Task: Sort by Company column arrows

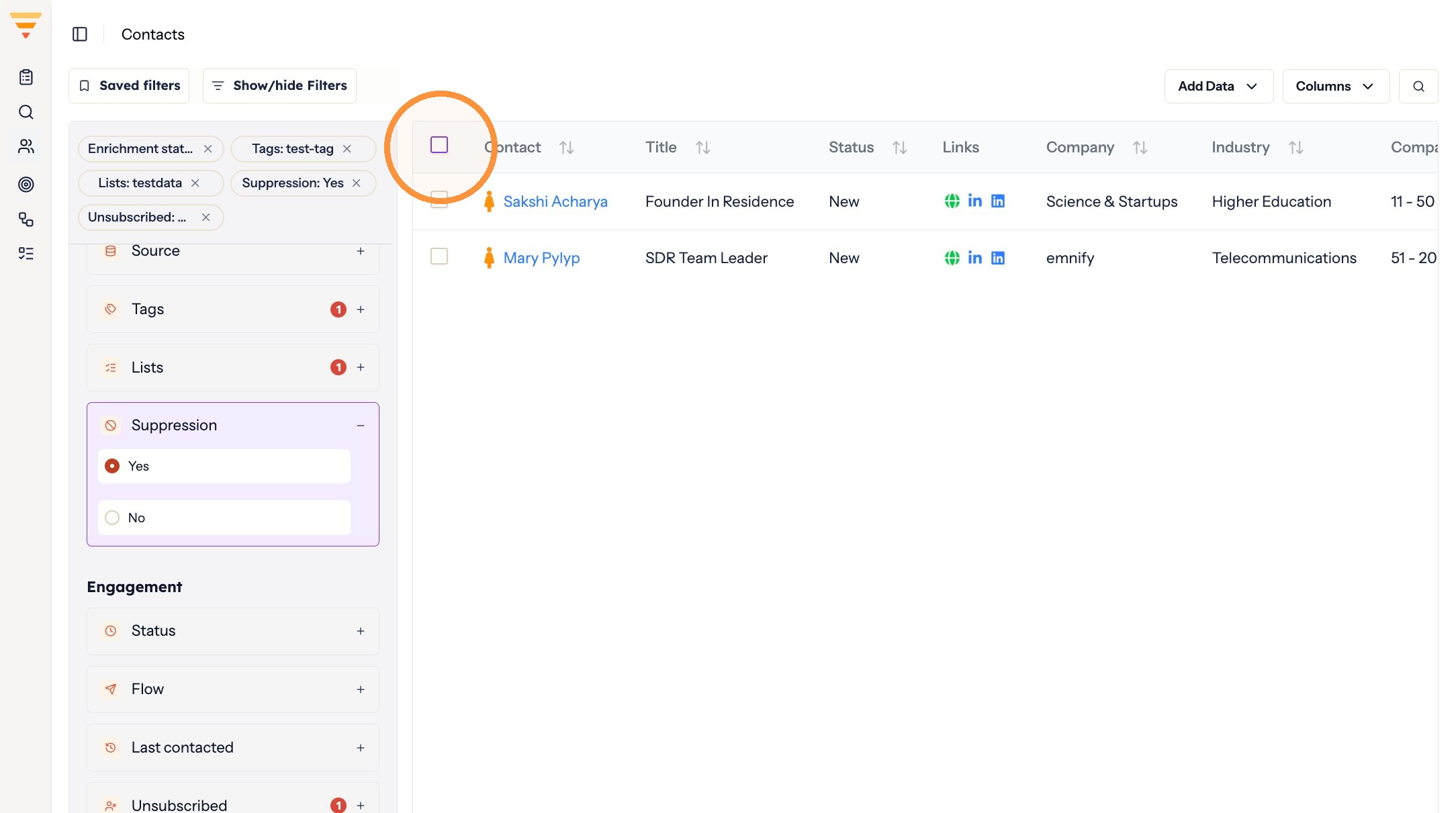Action: 1140,148
